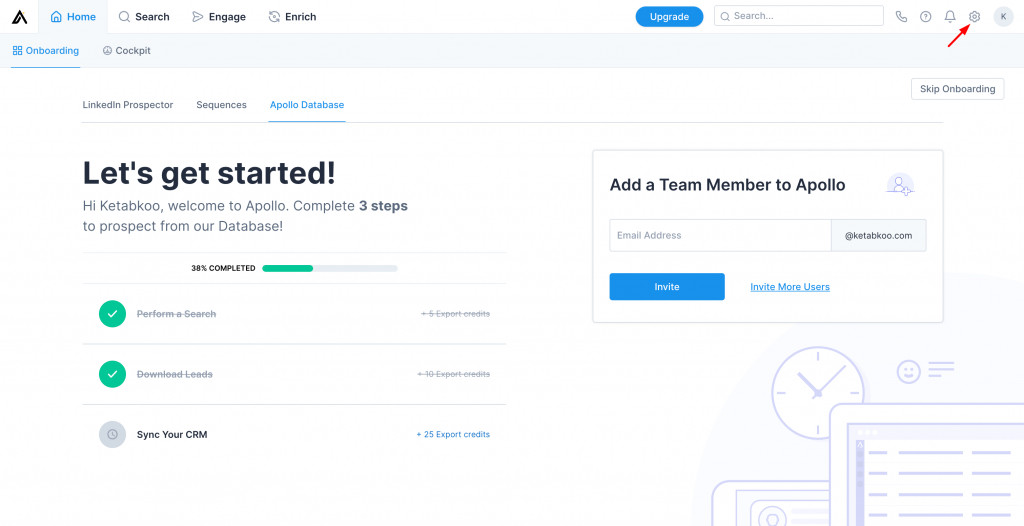
Task: Click the Upgrade button
Action: (669, 17)
